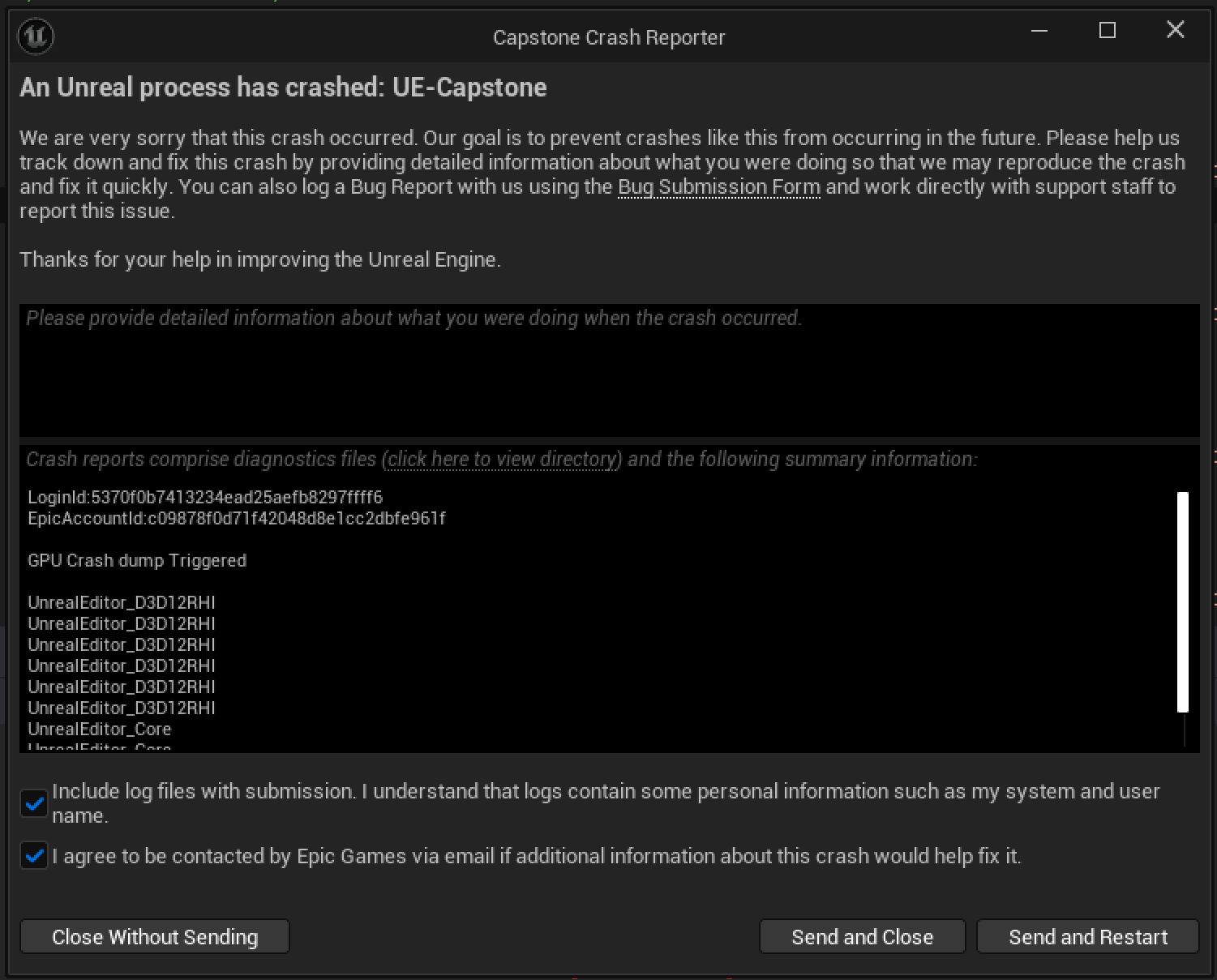This screenshot has width=1217, height=980.
Task: Click the first UnrealEditor_D3D12RHI entry
Action: point(122,603)
